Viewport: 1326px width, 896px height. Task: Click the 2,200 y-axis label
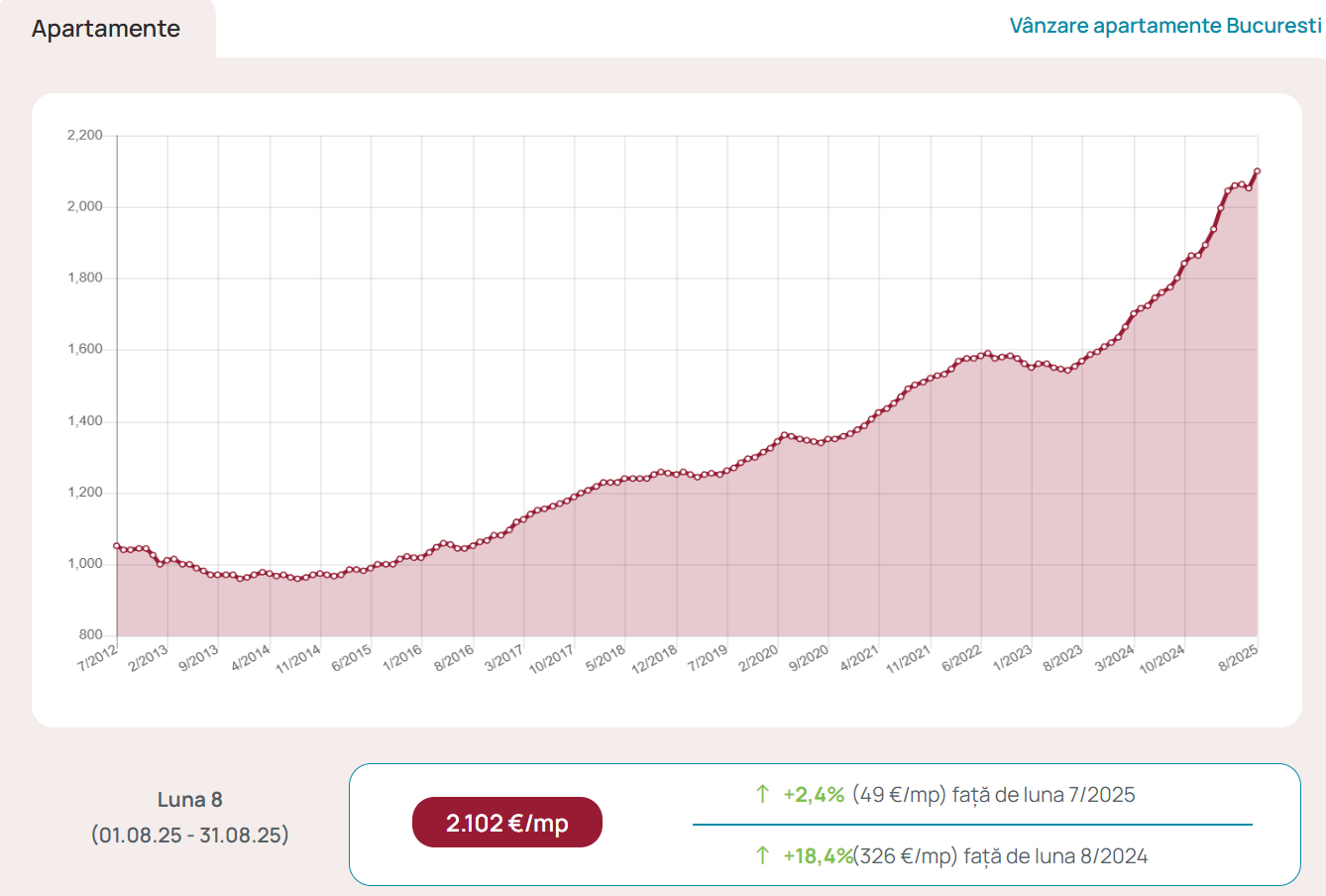pos(85,136)
